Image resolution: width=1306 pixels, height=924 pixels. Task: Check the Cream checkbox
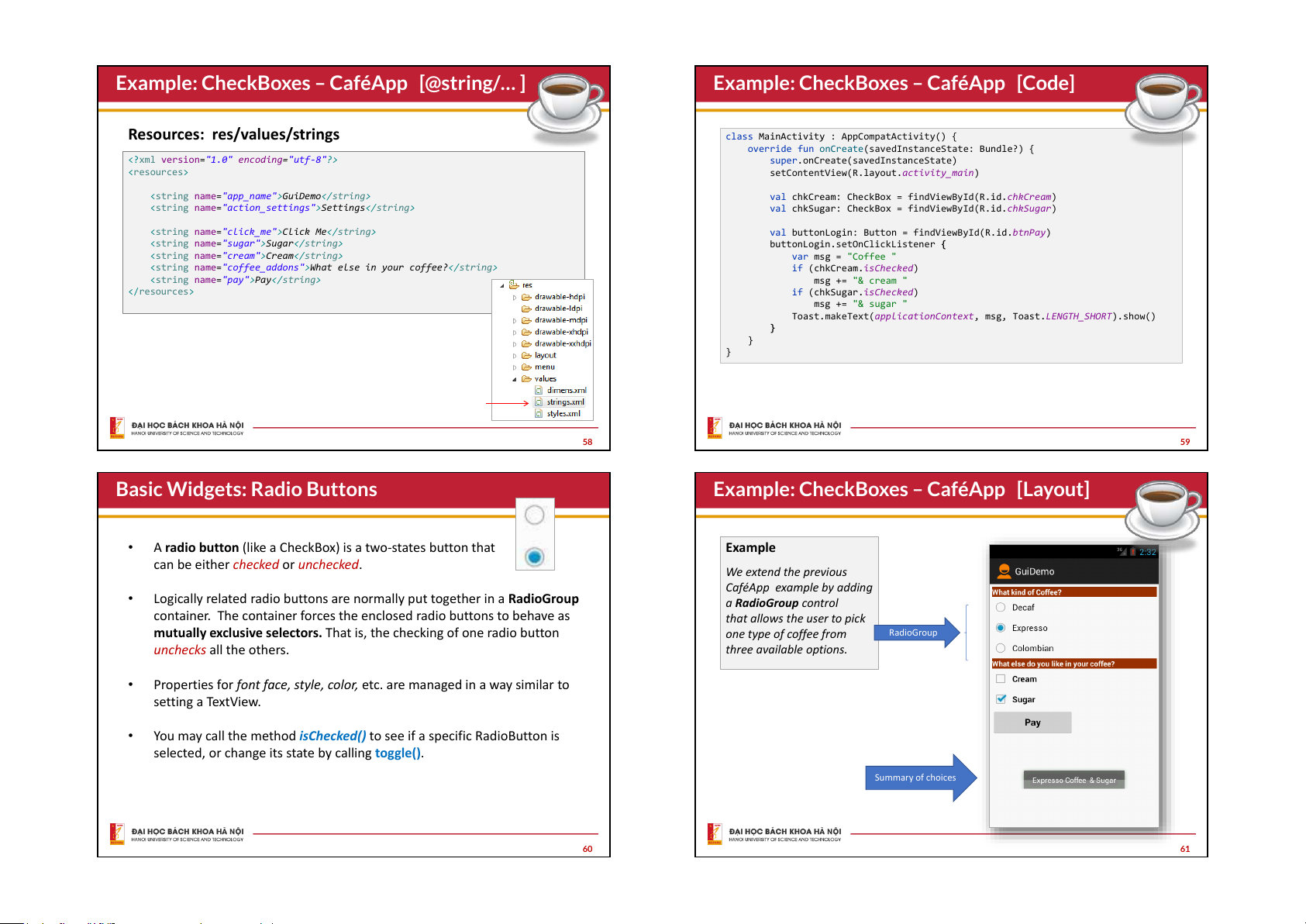pyautogui.click(x=1001, y=679)
